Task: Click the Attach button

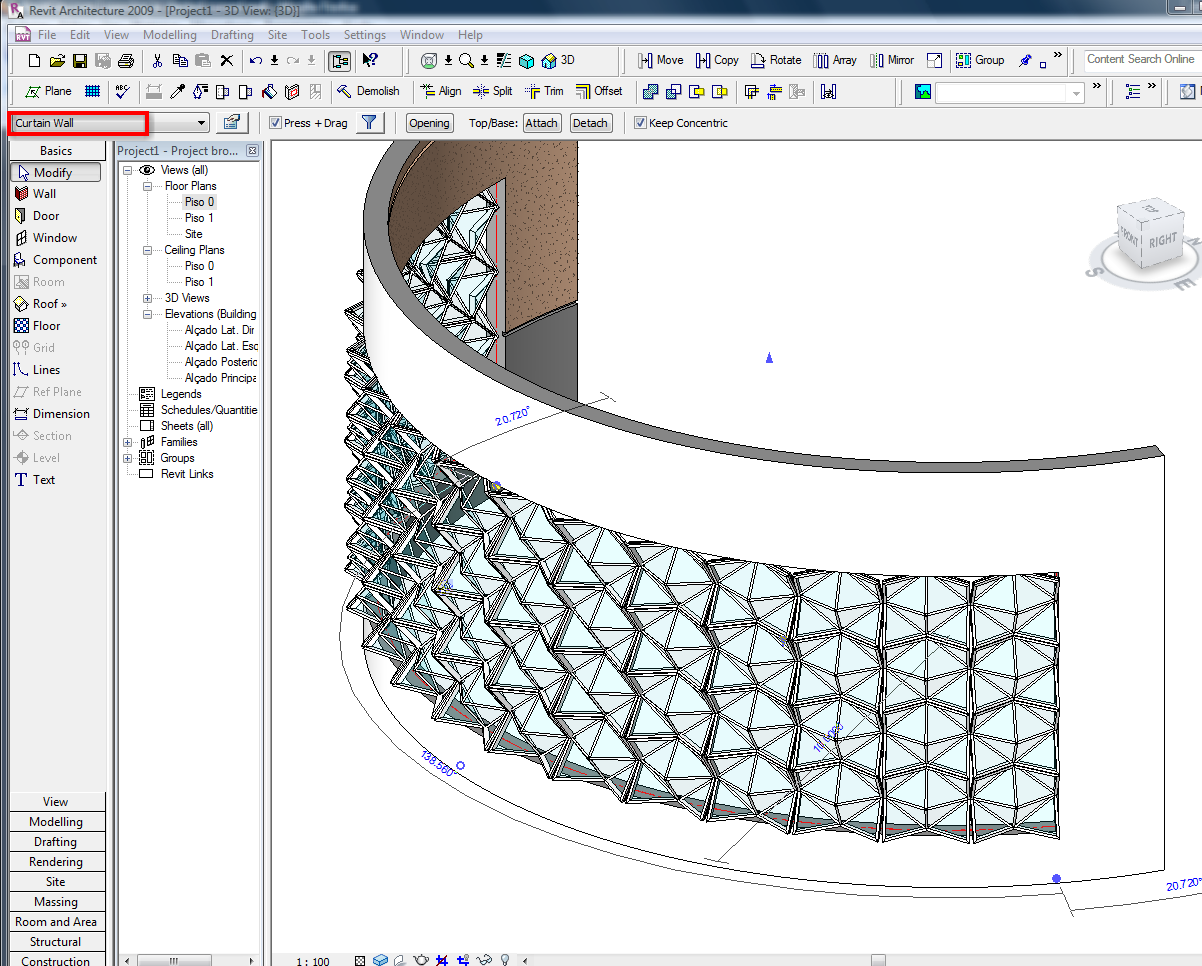Action: pos(541,123)
